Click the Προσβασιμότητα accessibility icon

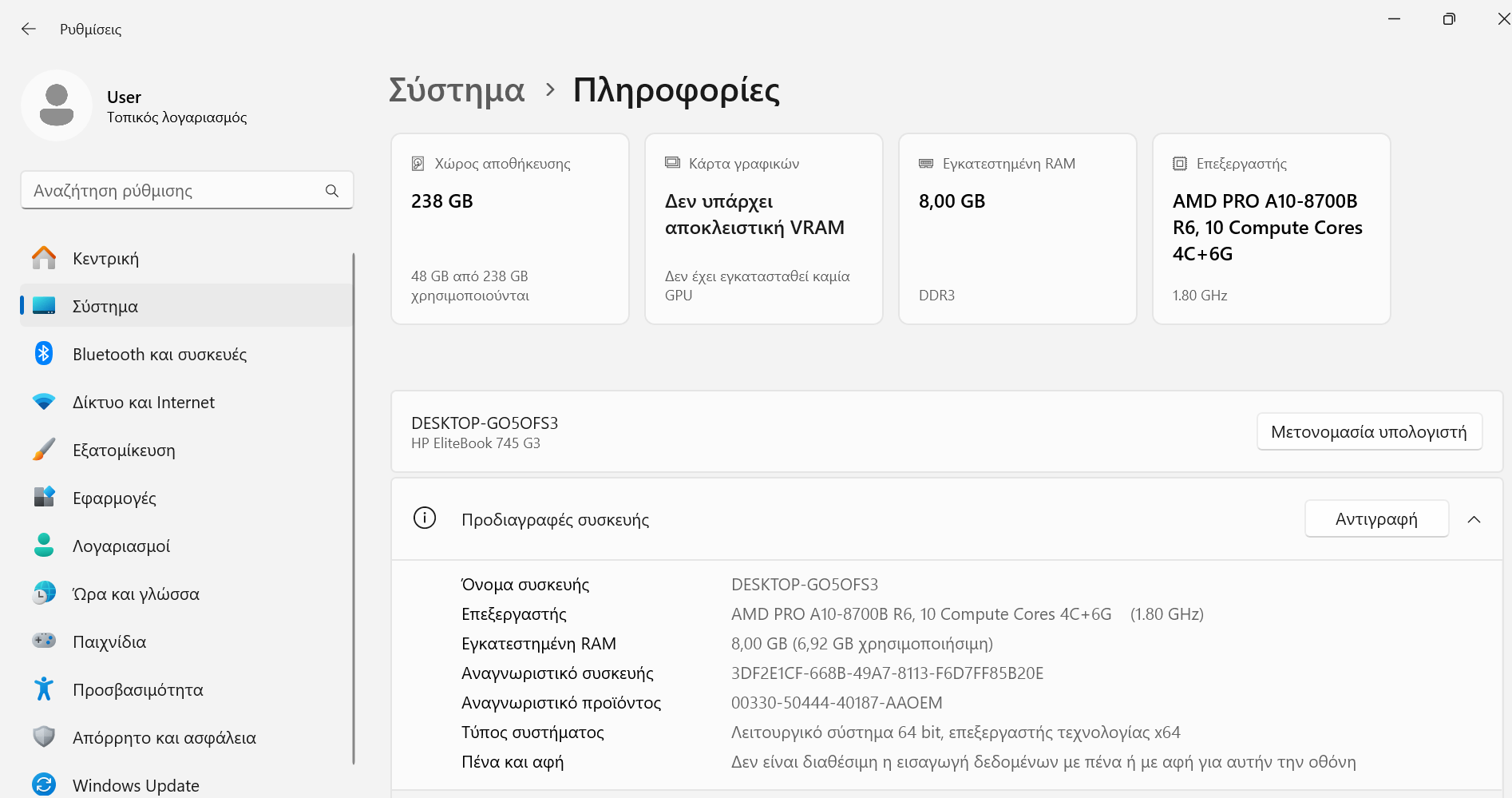(x=44, y=689)
